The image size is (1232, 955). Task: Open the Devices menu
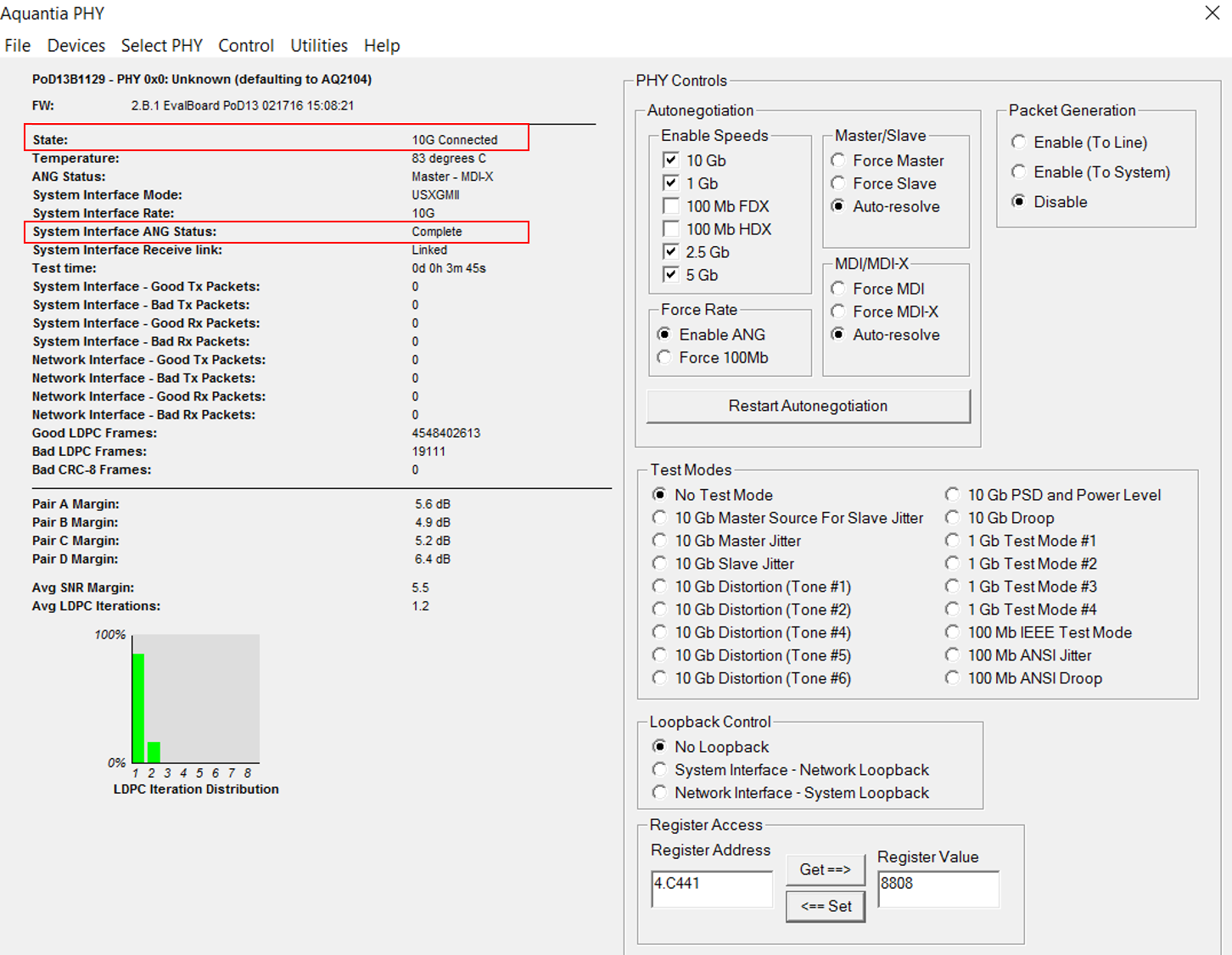coord(76,46)
